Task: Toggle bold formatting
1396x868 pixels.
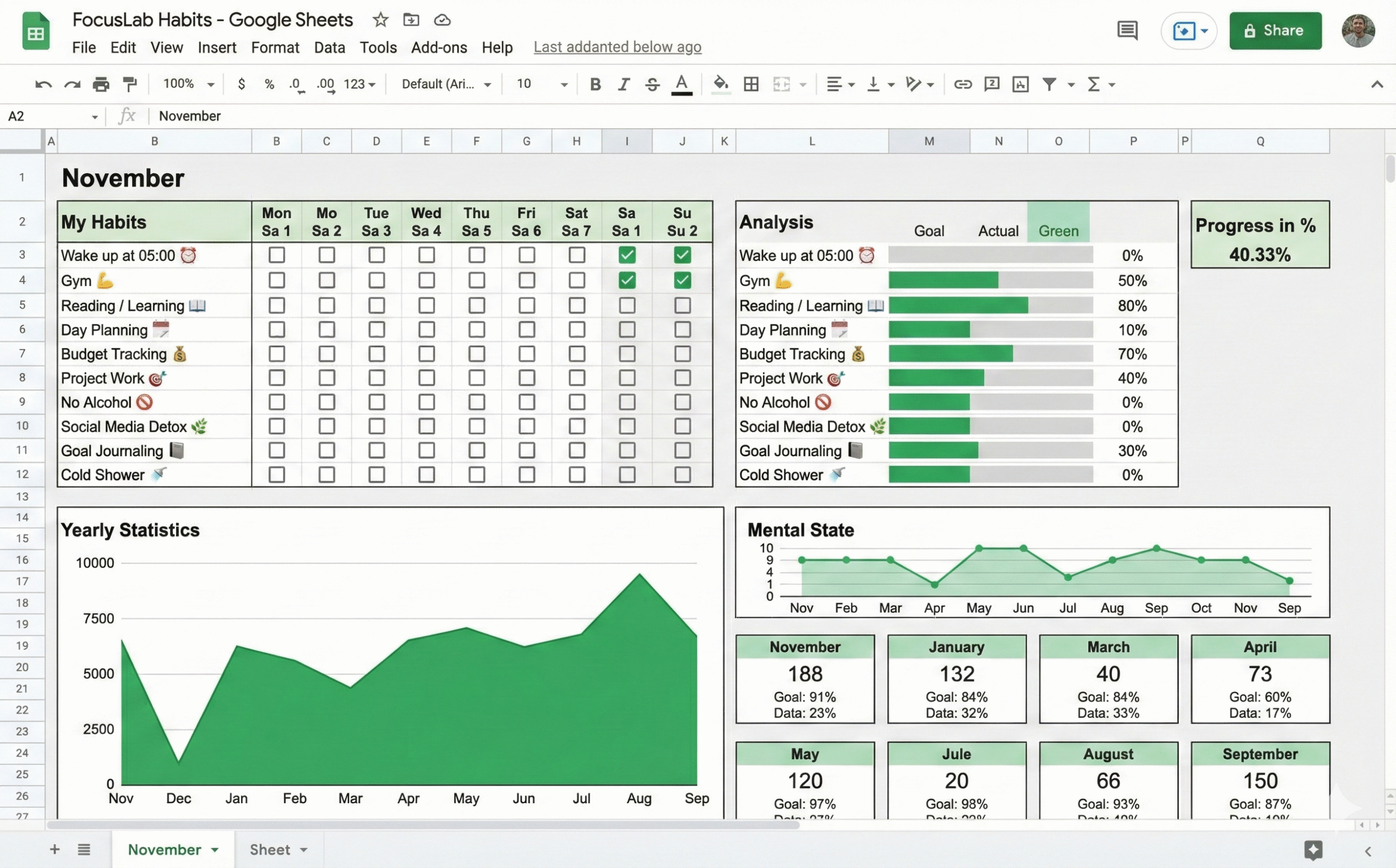Action: coord(595,85)
